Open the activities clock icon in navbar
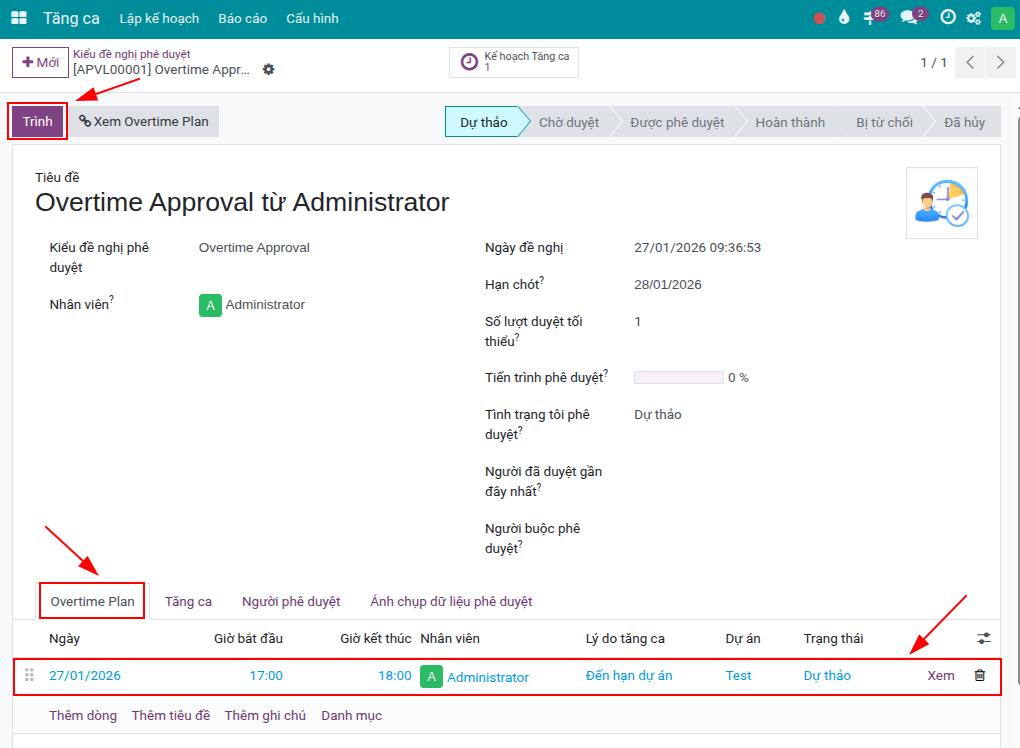Screen dimensions: 1020x748 pyautogui.click(x=948, y=18)
